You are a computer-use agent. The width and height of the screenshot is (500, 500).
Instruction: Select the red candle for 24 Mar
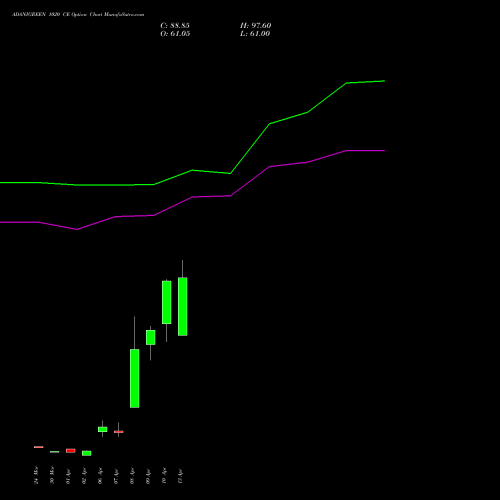coord(39,447)
